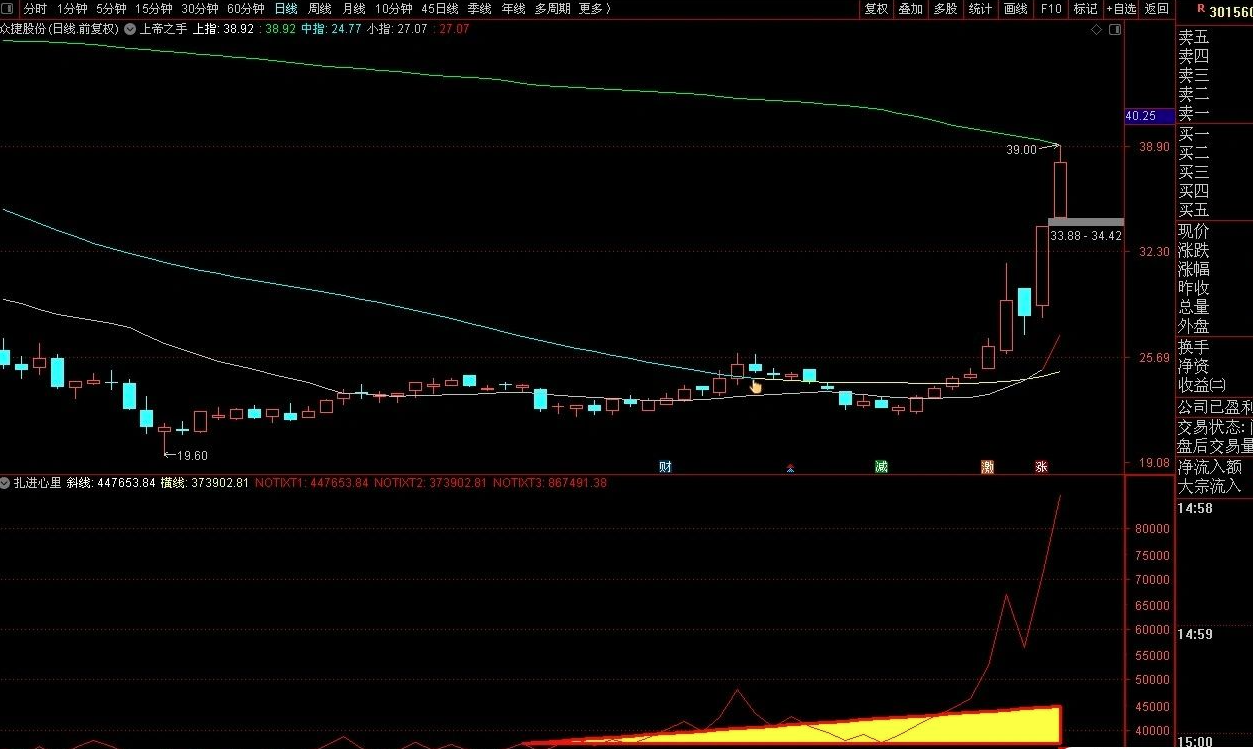Click the 画线 drawing button
Image resolution: width=1253 pixels, height=749 pixels.
coord(1016,8)
